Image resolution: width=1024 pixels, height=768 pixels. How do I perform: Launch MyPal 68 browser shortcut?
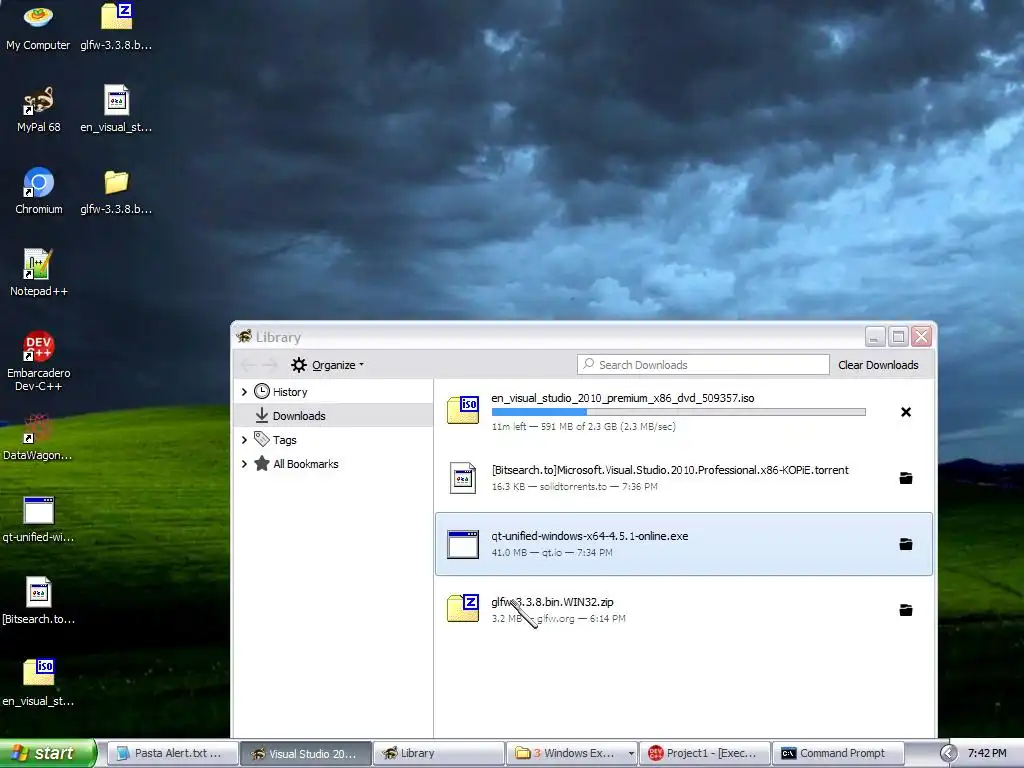click(38, 110)
